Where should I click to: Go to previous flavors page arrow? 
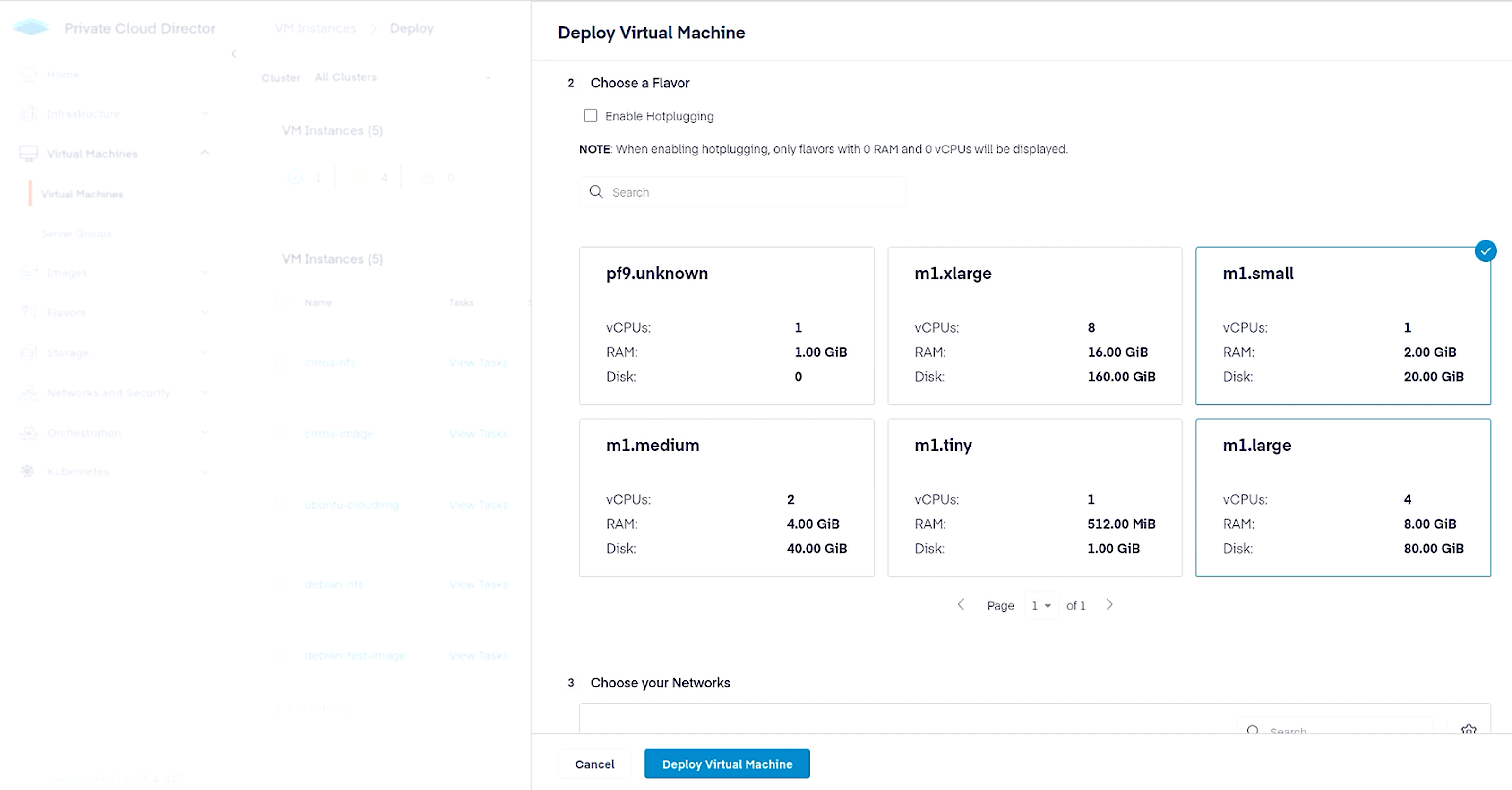(961, 604)
